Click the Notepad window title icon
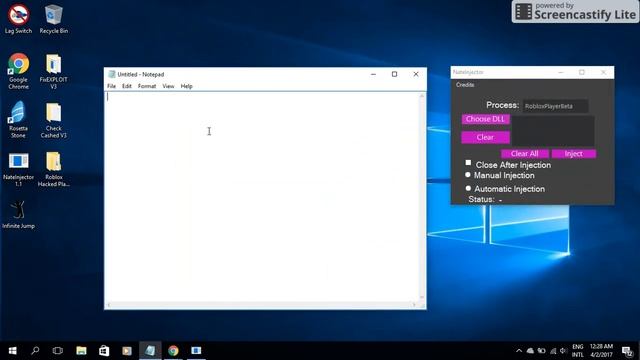640x360 pixels. (111, 74)
